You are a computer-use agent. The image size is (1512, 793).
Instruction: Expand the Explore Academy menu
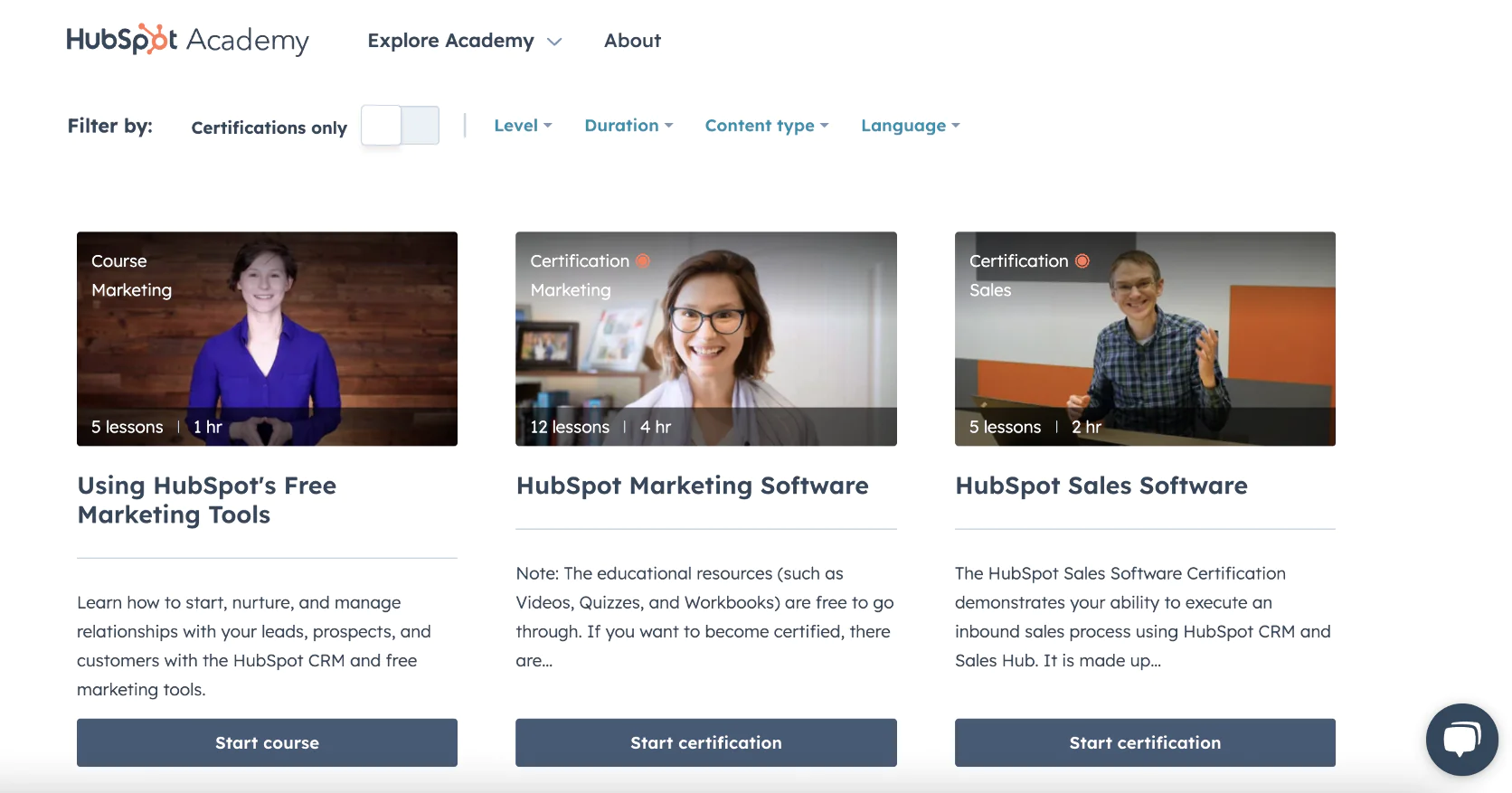465,41
